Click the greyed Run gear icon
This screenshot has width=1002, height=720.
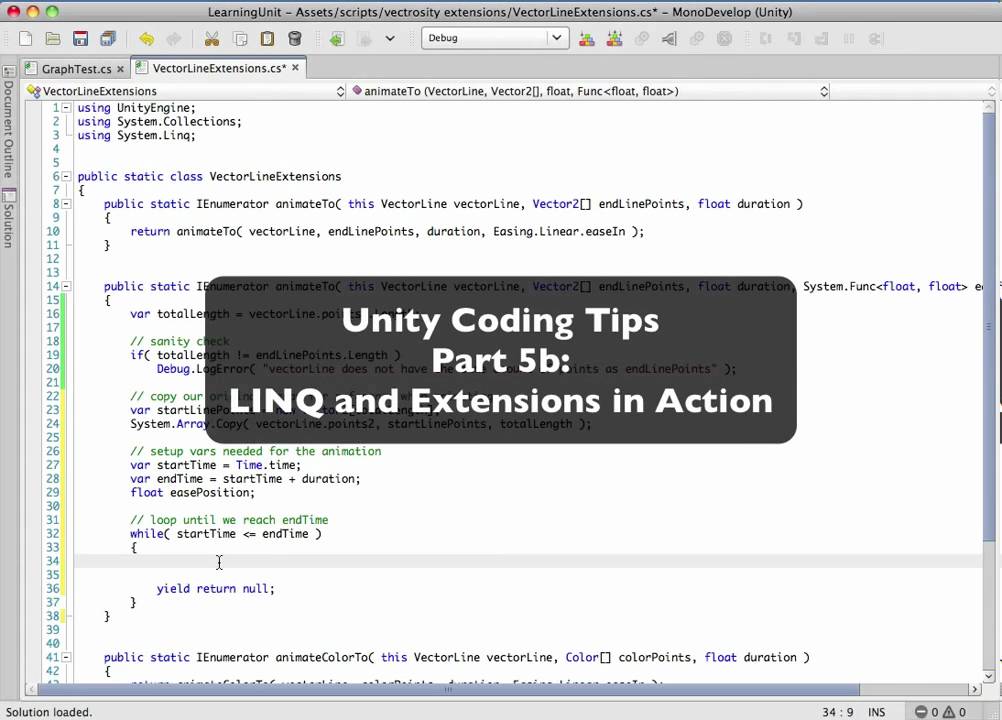tap(642, 39)
